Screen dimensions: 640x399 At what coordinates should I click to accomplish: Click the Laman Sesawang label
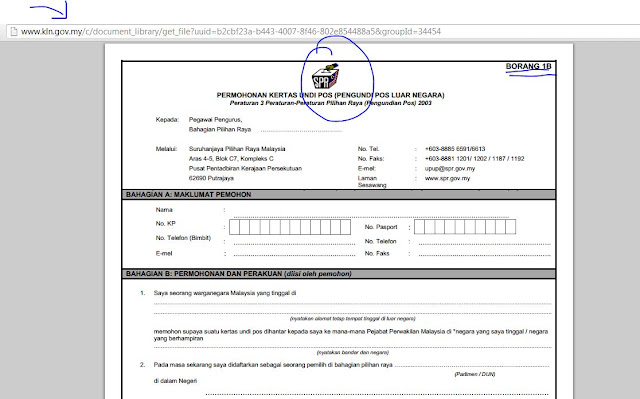[x=372, y=182]
